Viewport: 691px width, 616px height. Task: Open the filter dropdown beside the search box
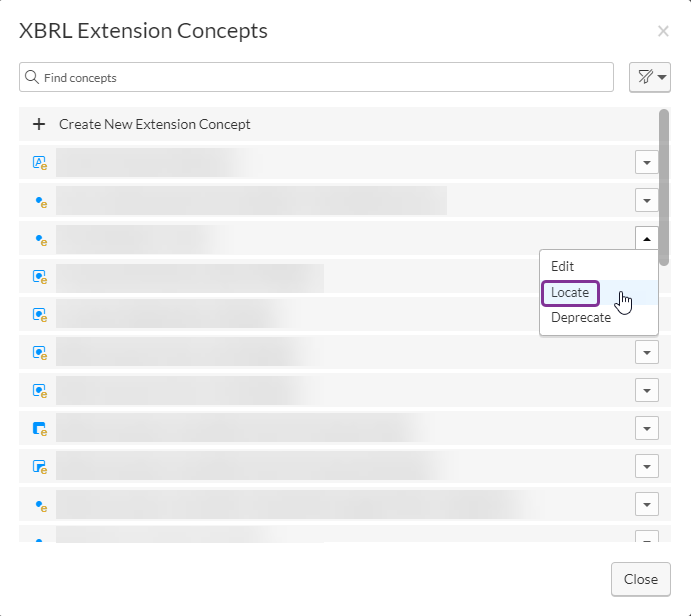[x=649, y=77]
